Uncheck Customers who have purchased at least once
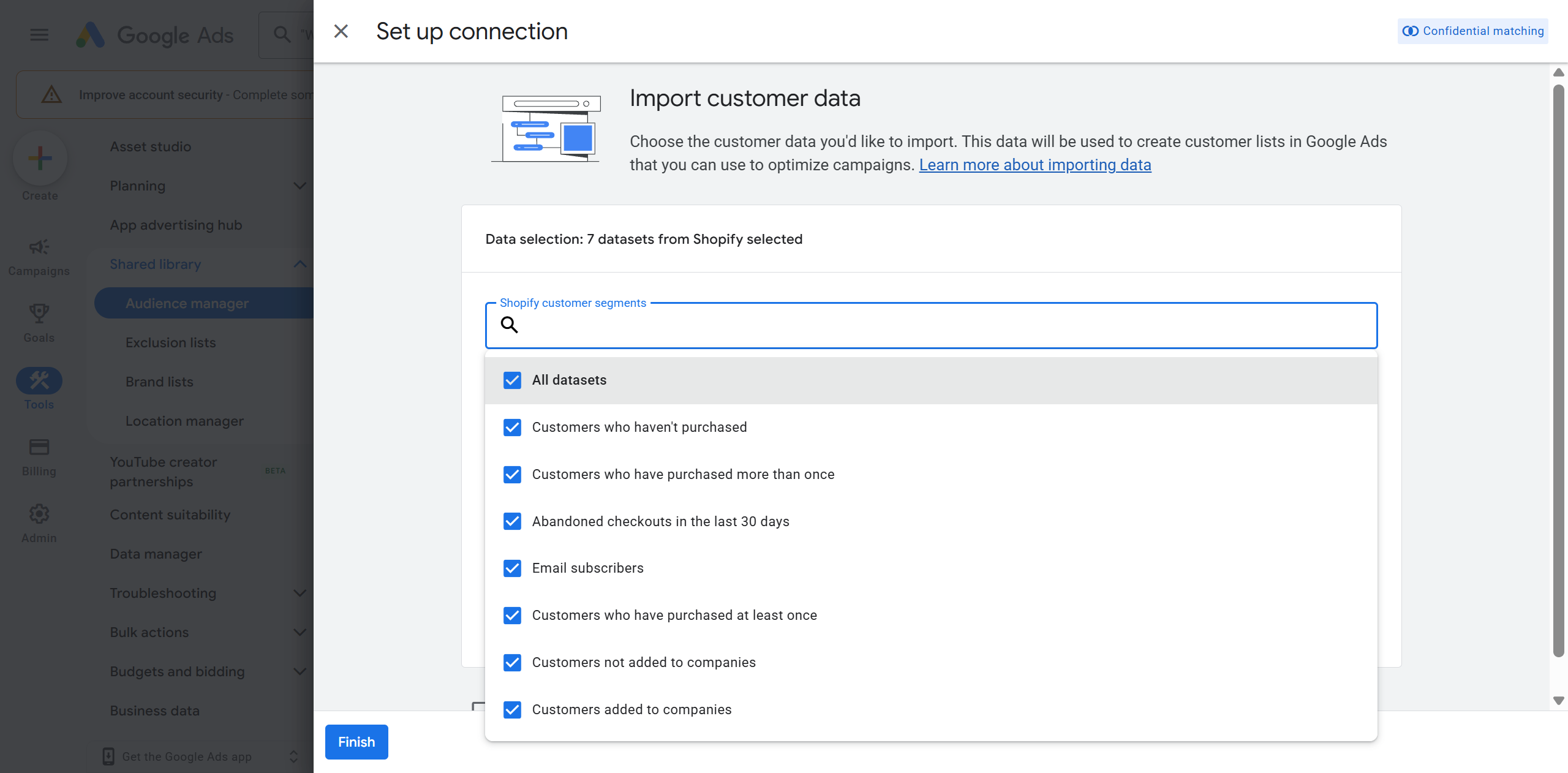Image resolution: width=1568 pixels, height=773 pixels. [512, 616]
